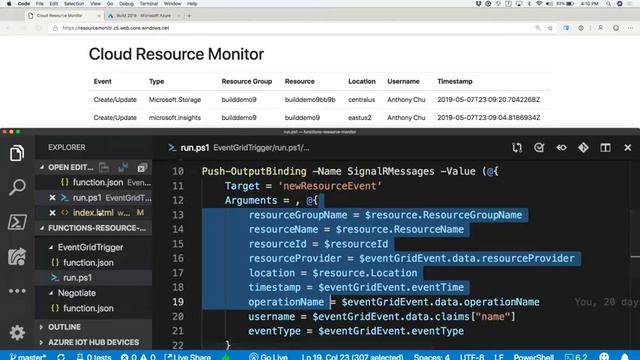Collapse the FUNCTIONS-RESOURCE folder section
Viewport: 640px width, 360px height.
click(x=42, y=228)
